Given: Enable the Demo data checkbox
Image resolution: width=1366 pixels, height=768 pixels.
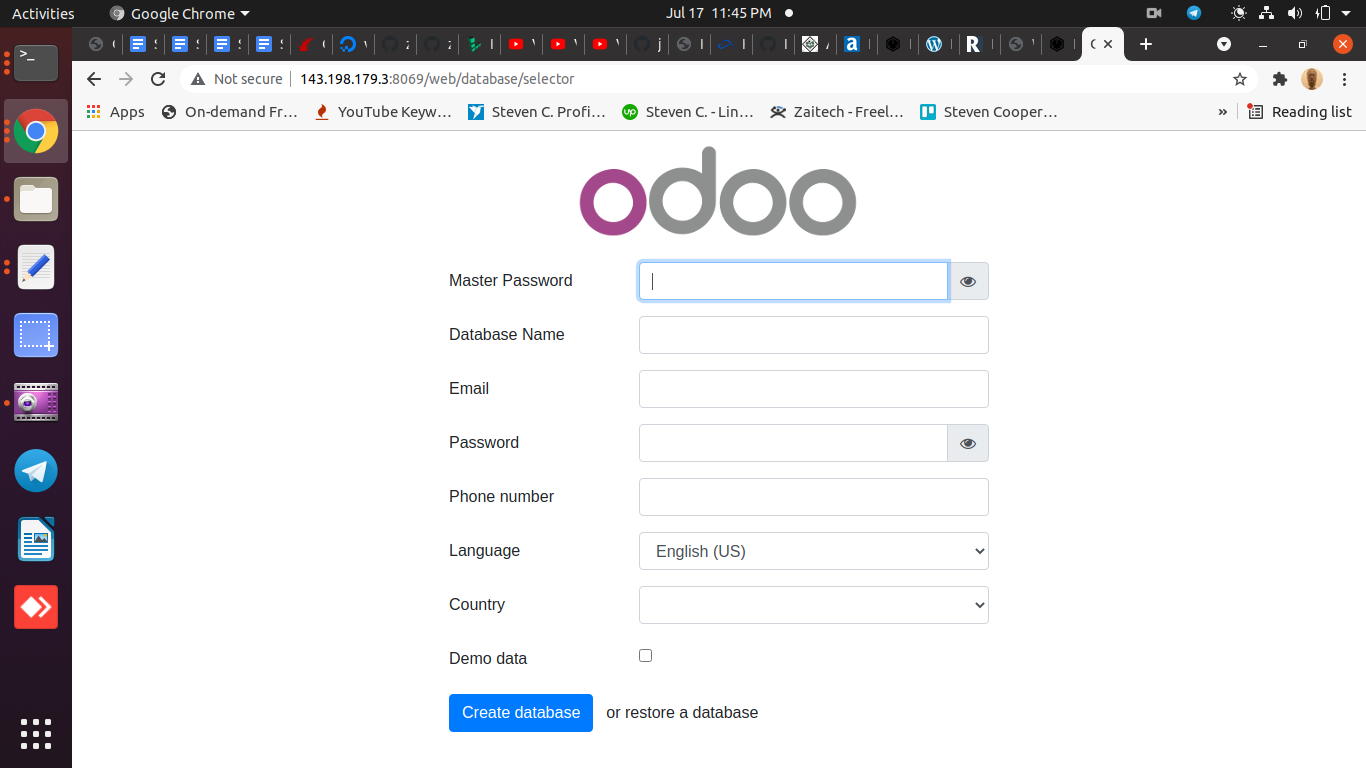Looking at the screenshot, I should click(645, 656).
